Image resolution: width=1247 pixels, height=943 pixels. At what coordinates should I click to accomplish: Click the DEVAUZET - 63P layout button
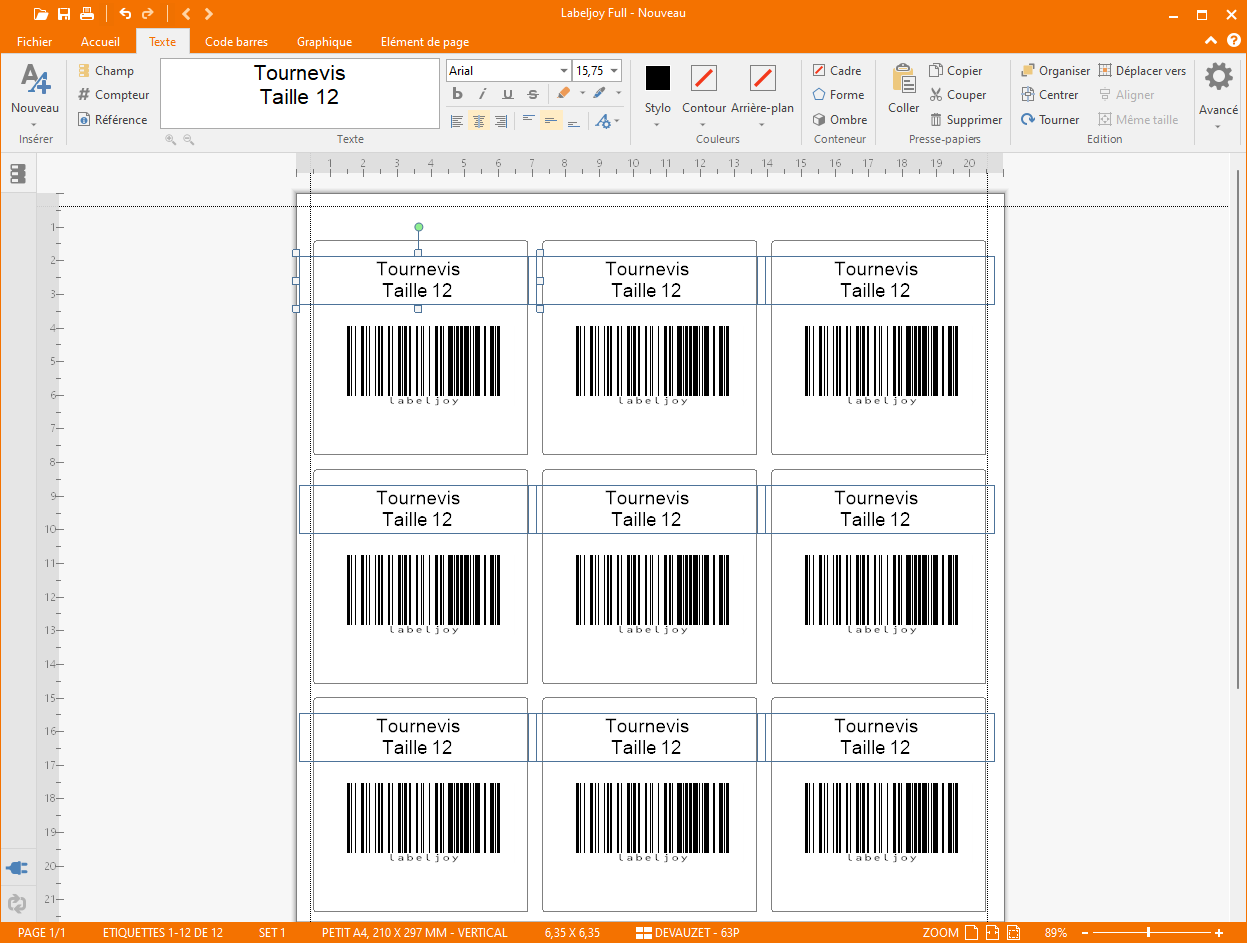coord(688,933)
